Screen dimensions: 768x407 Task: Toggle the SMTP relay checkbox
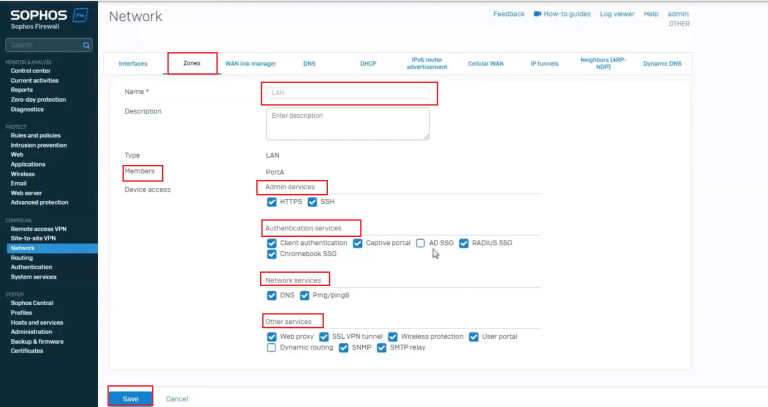coord(382,348)
